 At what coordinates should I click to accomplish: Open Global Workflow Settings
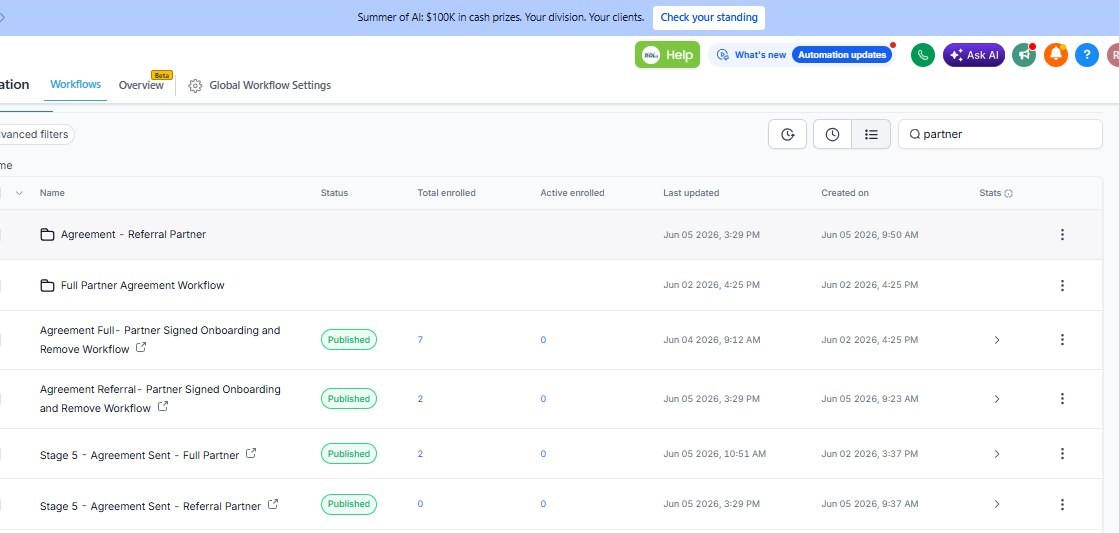coord(270,85)
